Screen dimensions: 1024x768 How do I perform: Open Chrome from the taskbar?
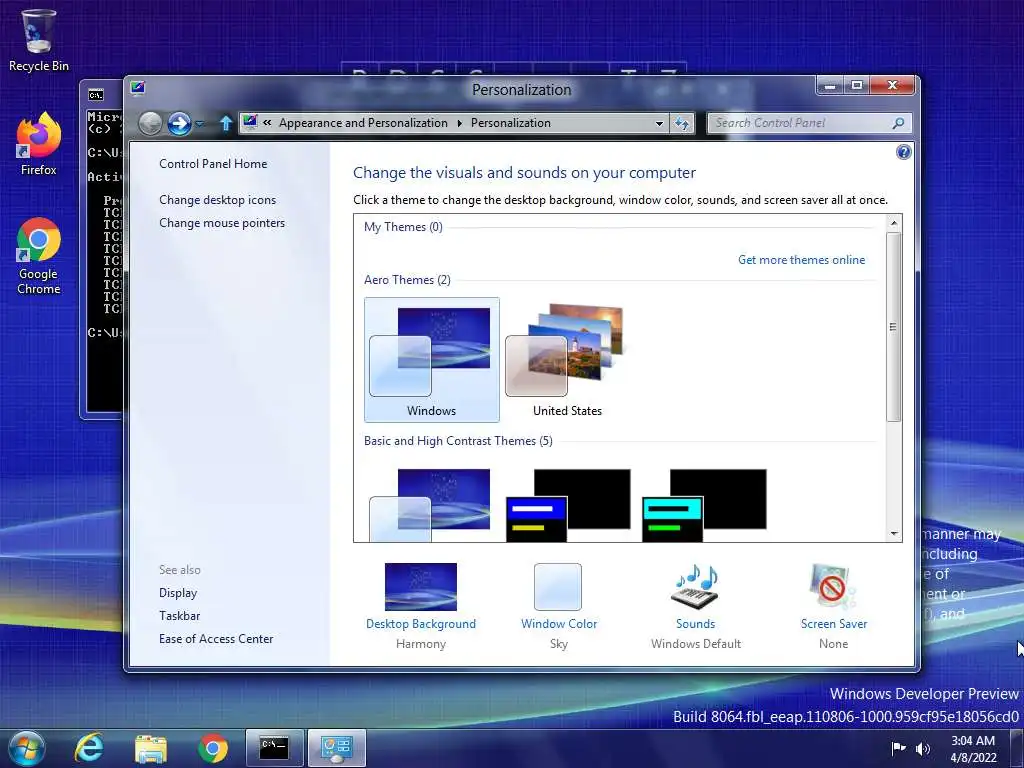click(213, 748)
